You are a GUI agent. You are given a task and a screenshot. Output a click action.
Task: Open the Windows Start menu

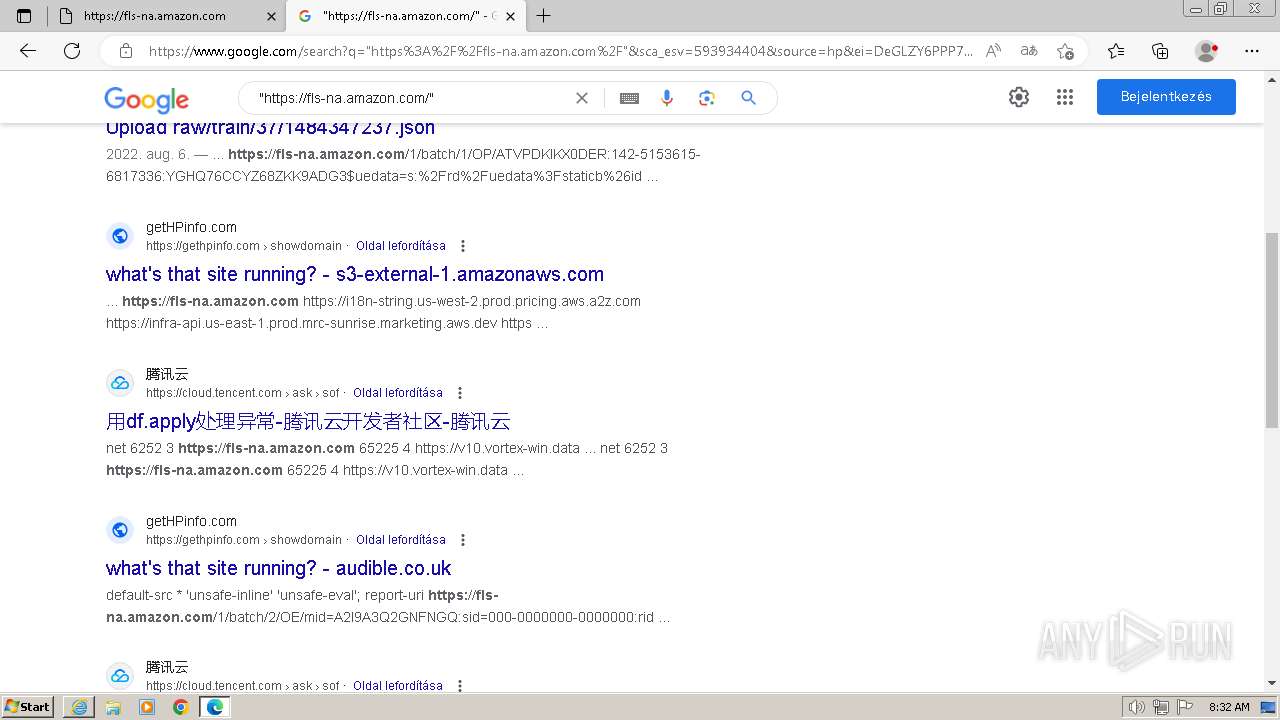tap(28, 707)
